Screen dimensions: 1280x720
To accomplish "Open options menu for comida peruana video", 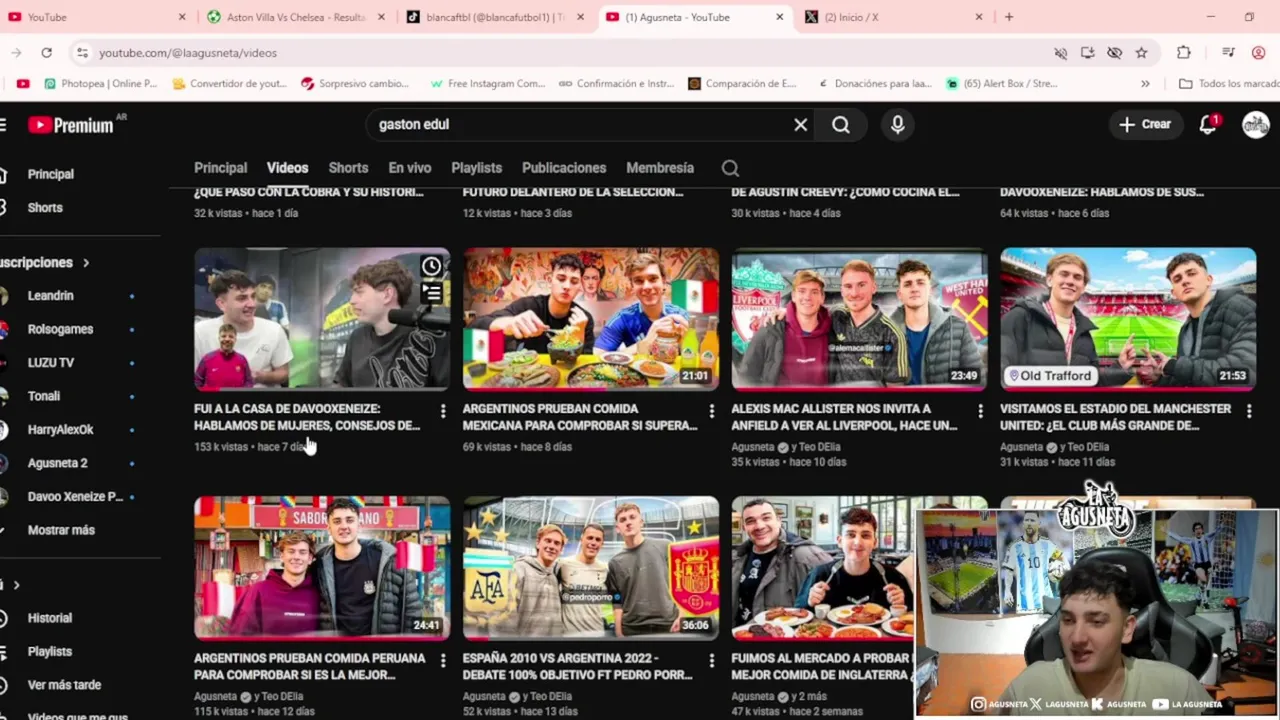I will tap(443, 660).
